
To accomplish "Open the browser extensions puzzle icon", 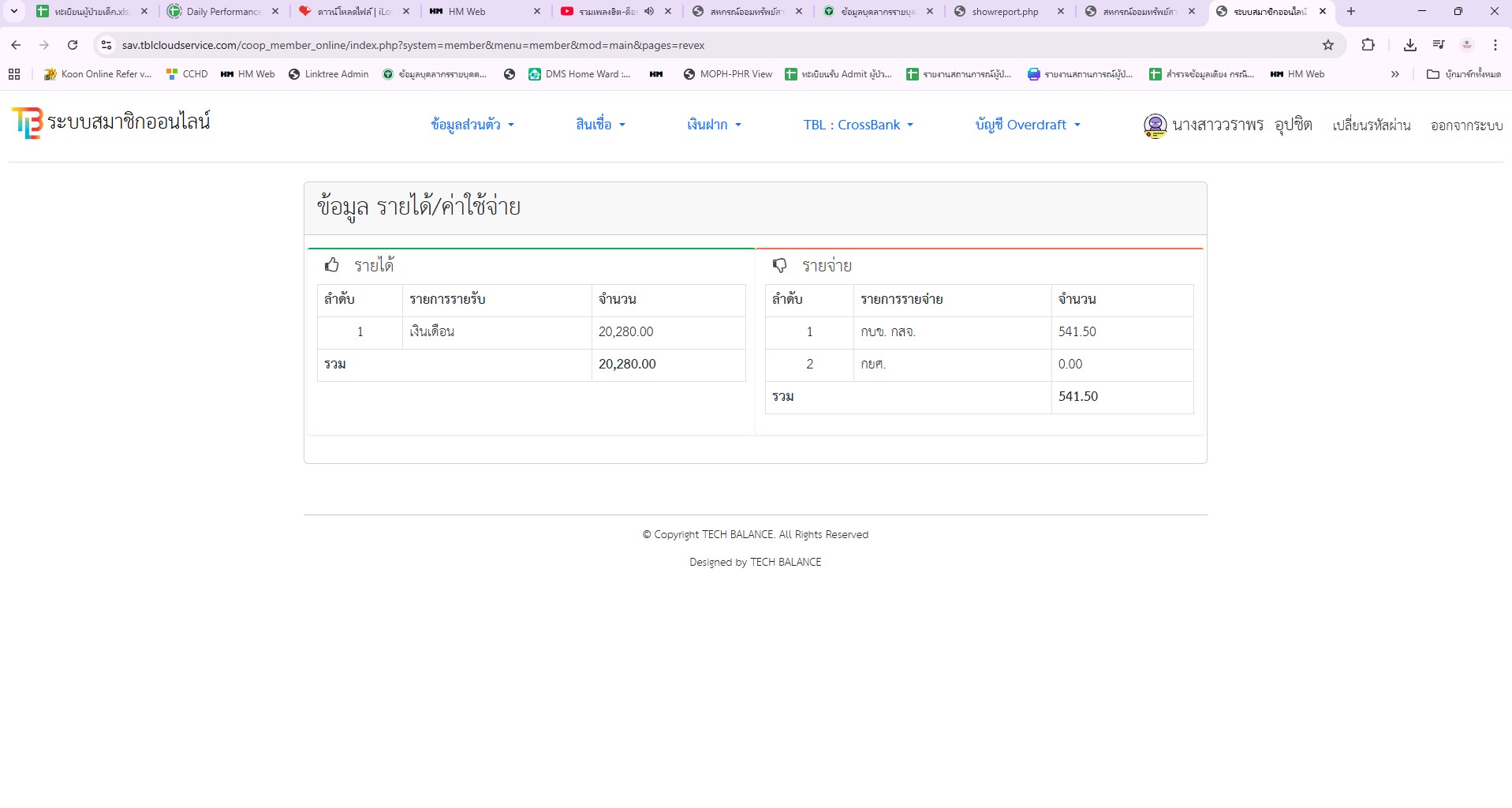I will click(1368, 45).
